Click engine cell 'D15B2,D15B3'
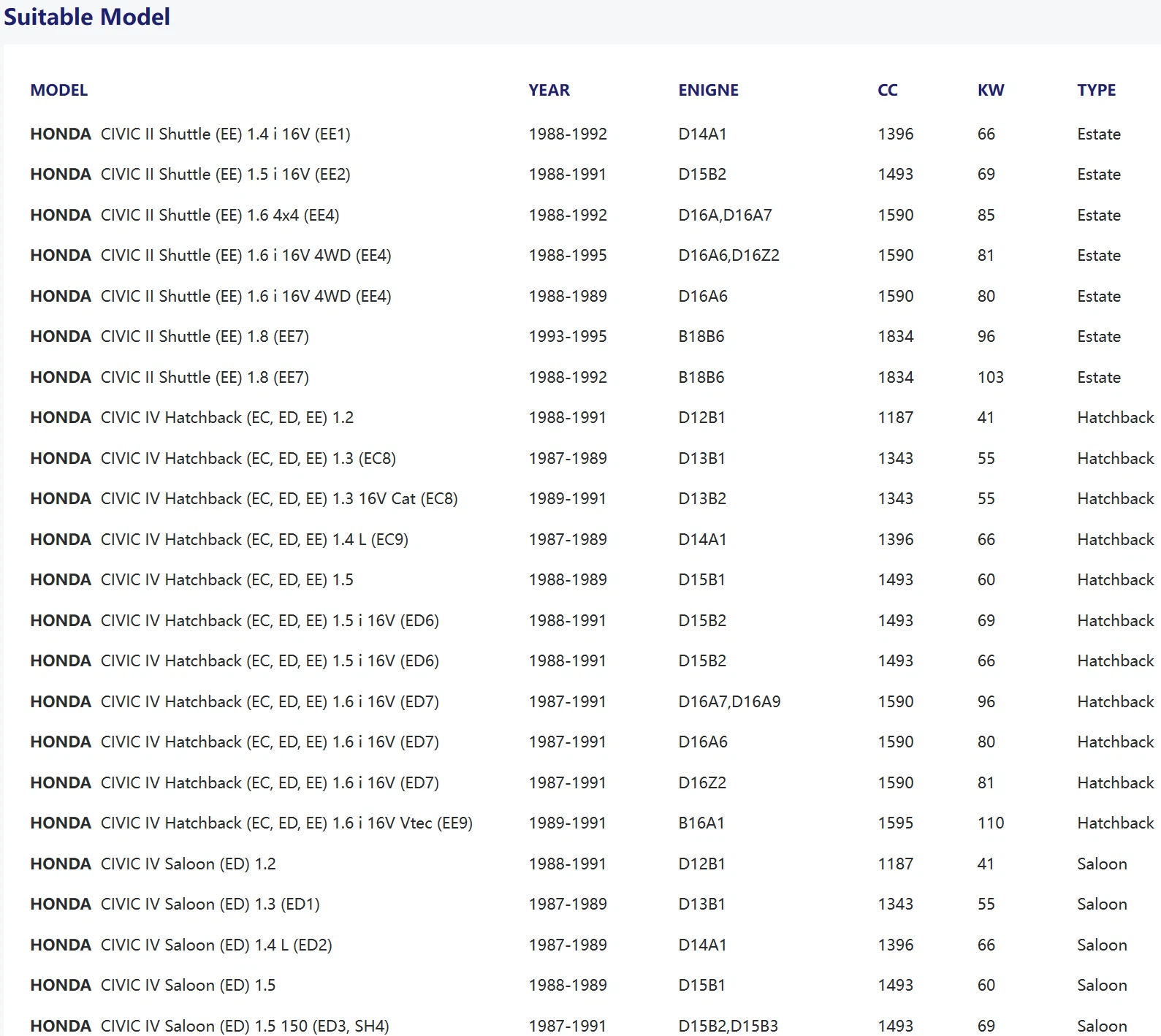 click(728, 1026)
